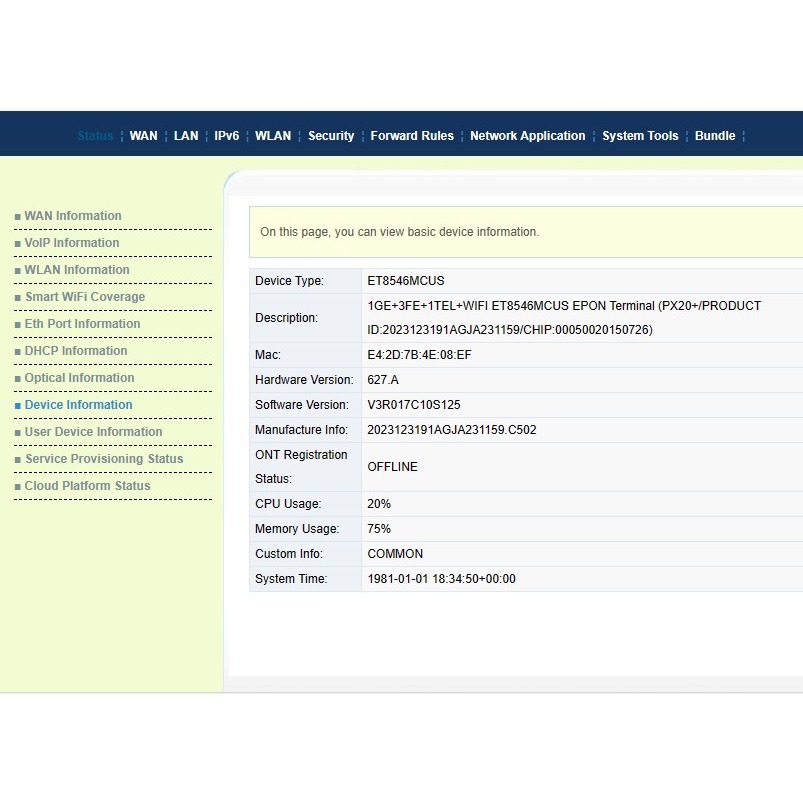Image resolution: width=803 pixels, height=803 pixels.
Task: Open WLAN Information sidebar link
Action: (x=77, y=270)
